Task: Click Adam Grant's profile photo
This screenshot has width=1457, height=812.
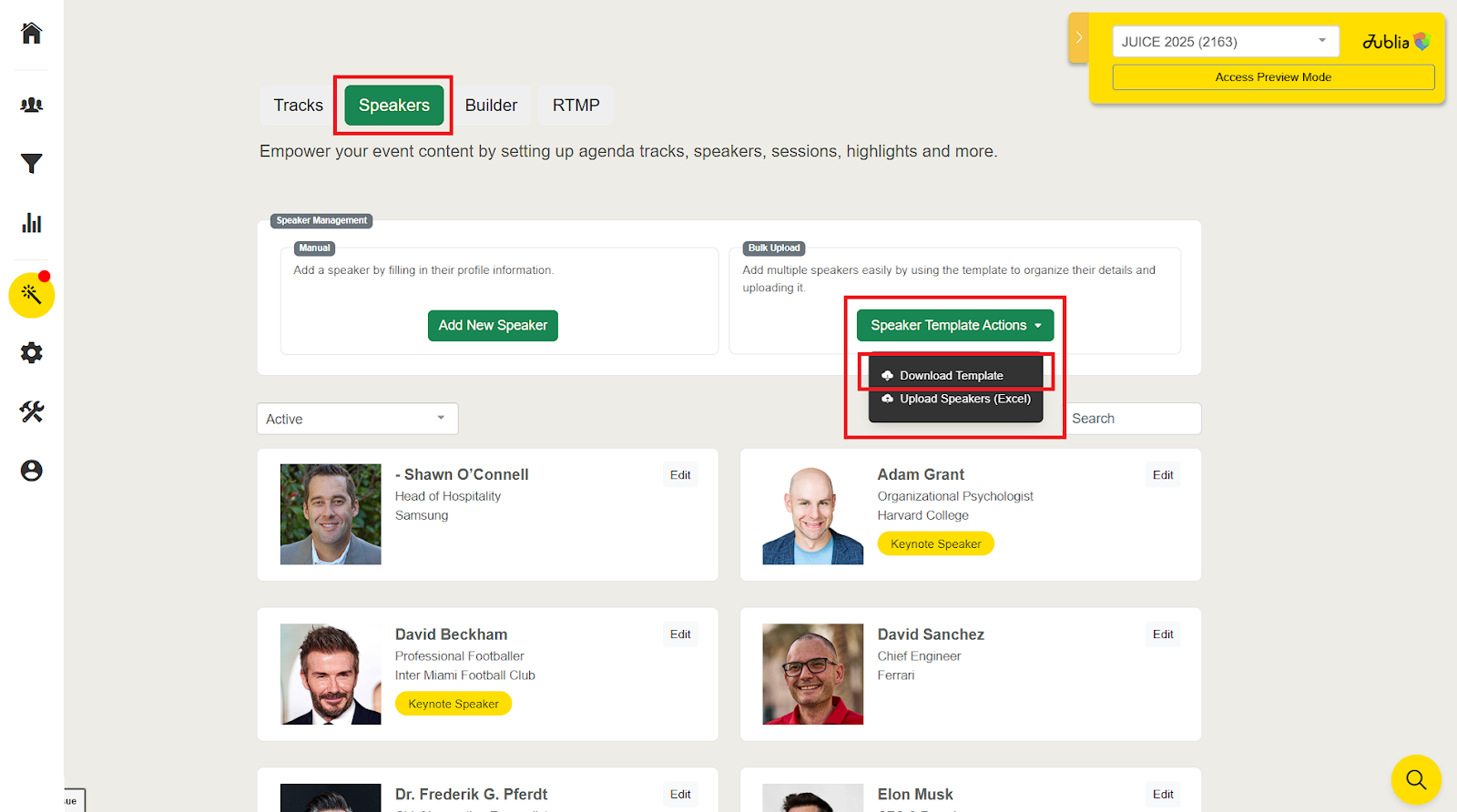Action: (x=813, y=514)
